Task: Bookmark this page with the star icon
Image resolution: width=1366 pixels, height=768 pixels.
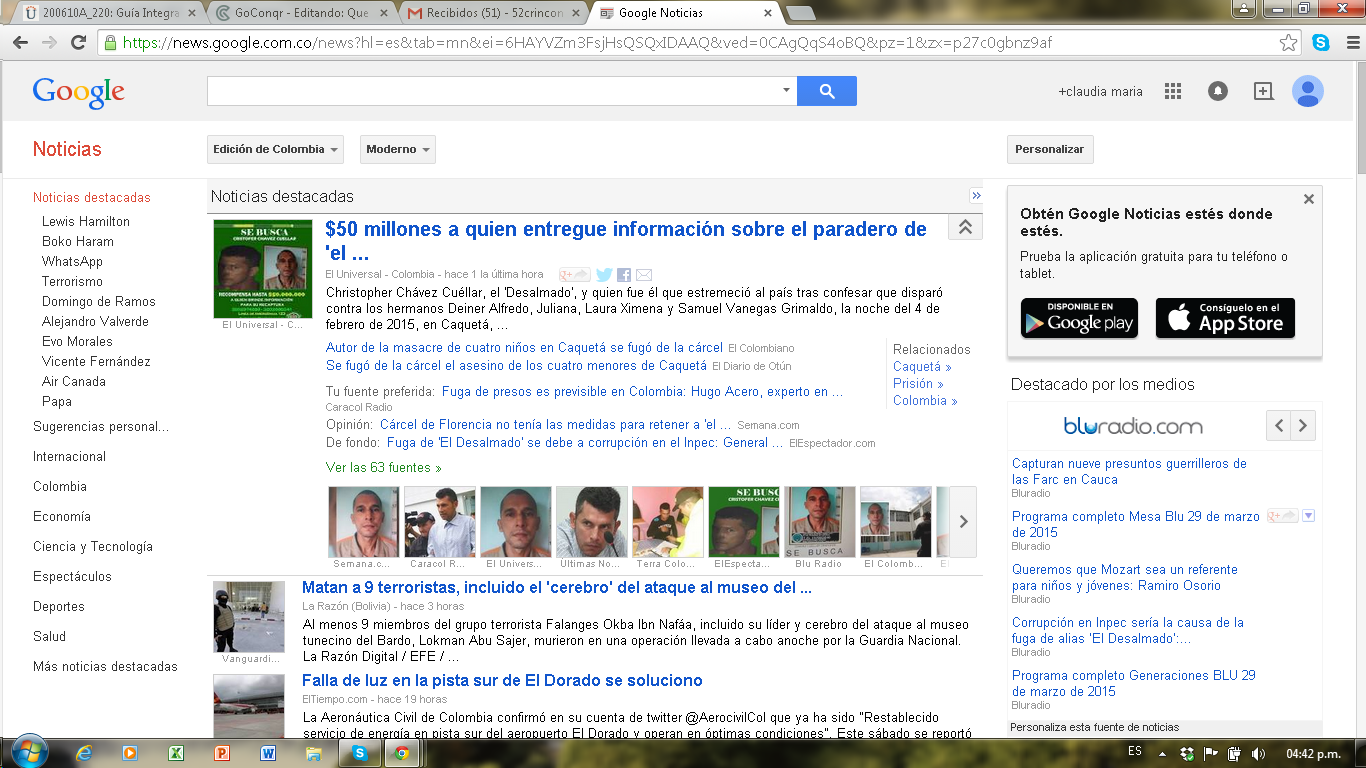Action: click(x=1289, y=43)
